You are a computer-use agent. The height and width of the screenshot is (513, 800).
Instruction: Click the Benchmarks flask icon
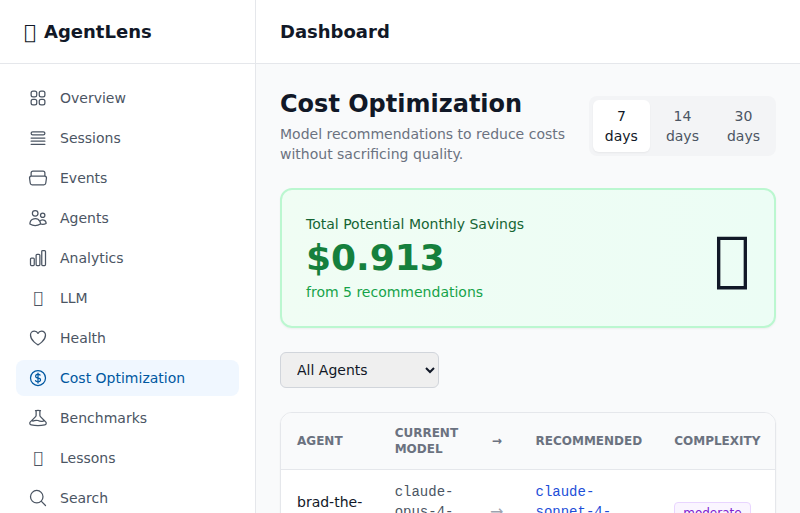38,418
